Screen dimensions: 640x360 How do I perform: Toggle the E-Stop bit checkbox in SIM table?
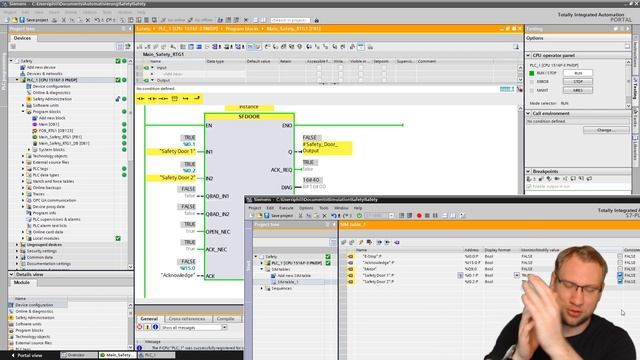[x=620, y=256]
